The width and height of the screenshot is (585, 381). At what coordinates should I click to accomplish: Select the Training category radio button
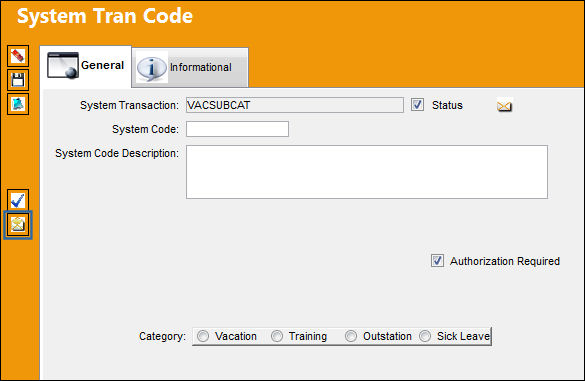tap(277, 336)
